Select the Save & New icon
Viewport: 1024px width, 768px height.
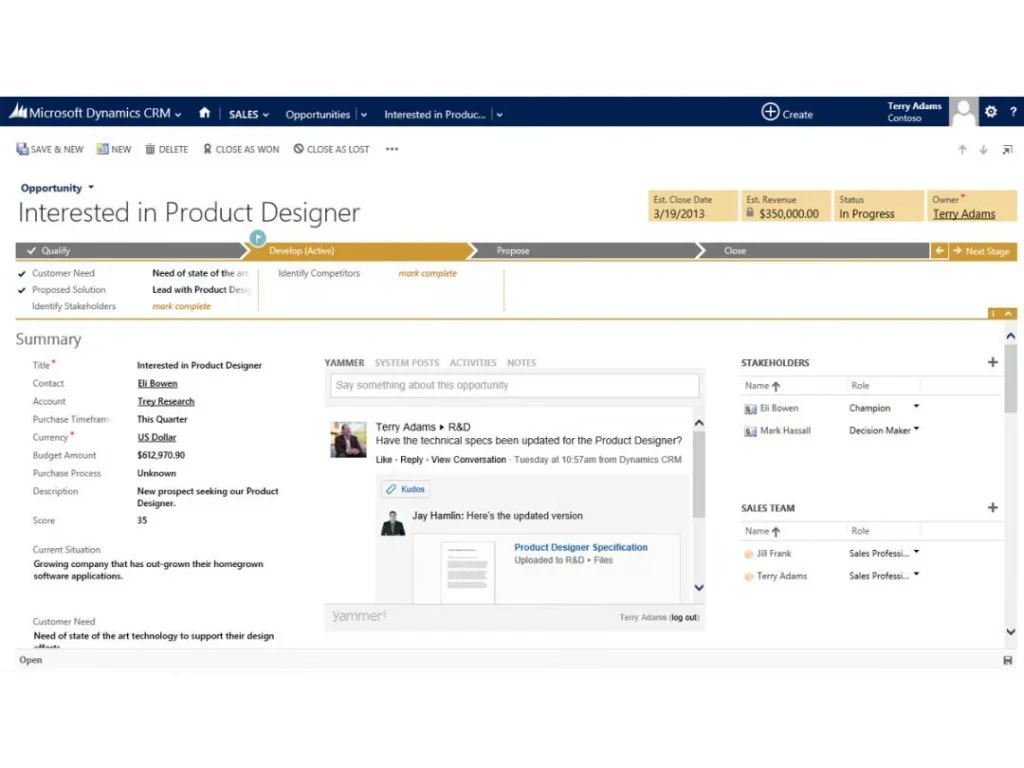tap(22, 149)
